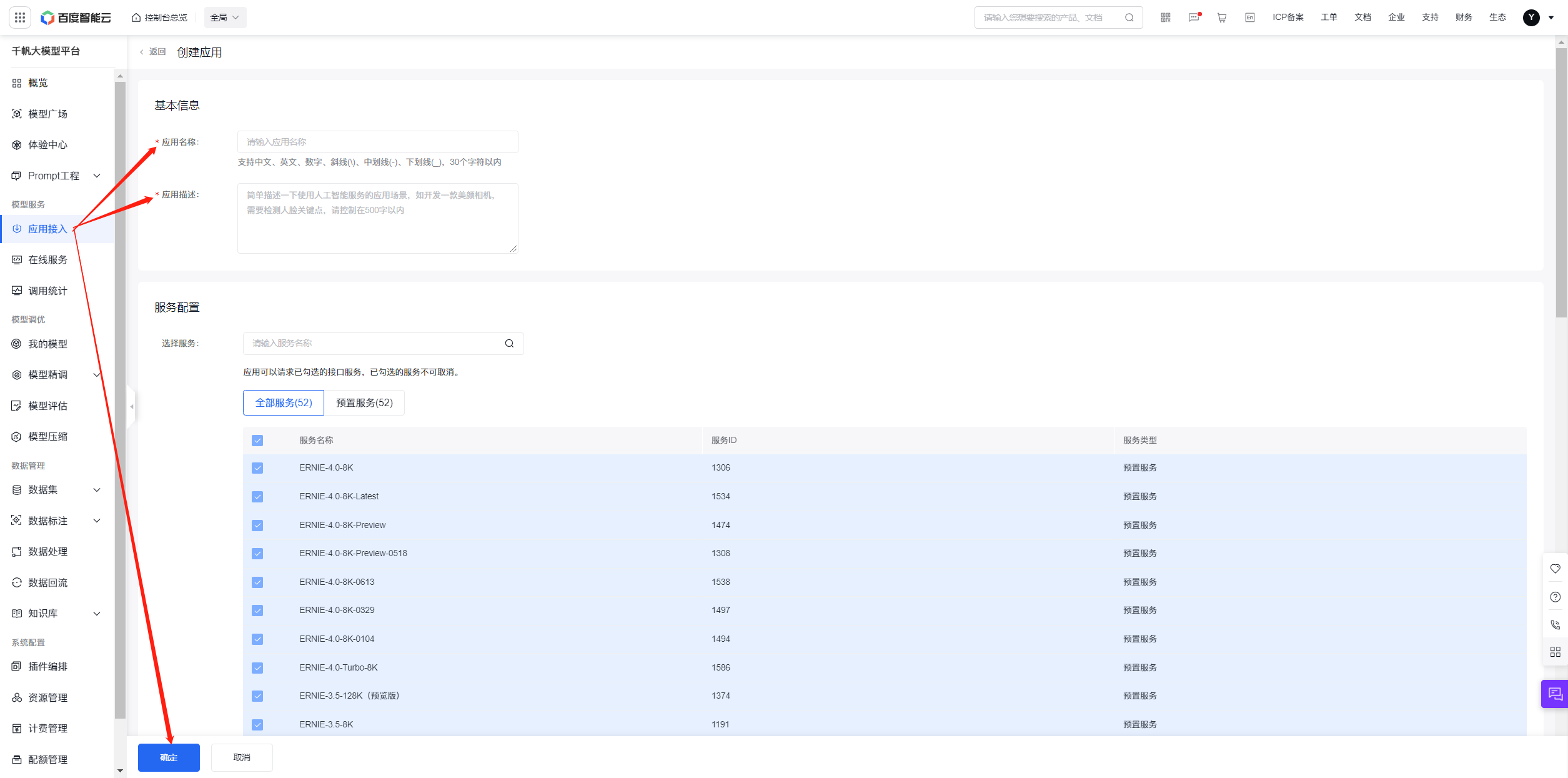Image resolution: width=1568 pixels, height=778 pixels.
Task: Expand the 模型精调 submenu
Action: (97, 375)
